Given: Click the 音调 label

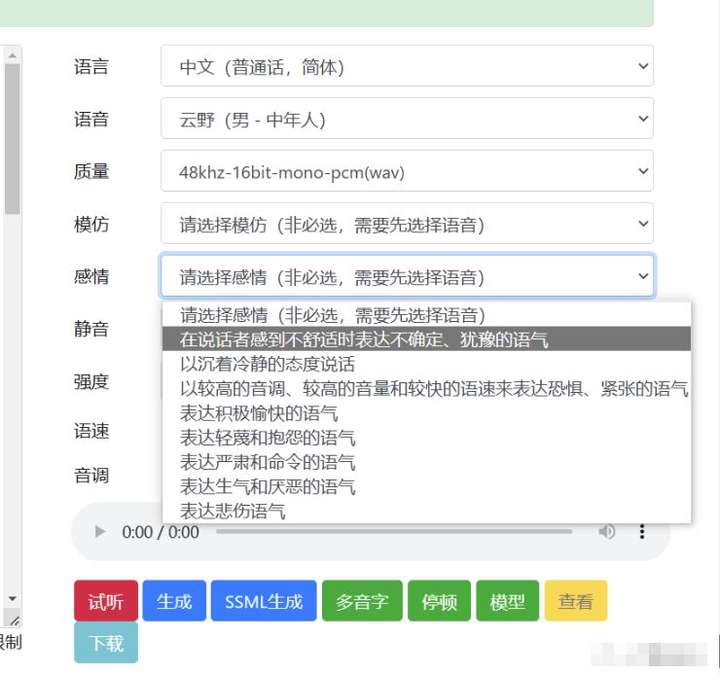Looking at the screenshot, I should pos(91,475).
